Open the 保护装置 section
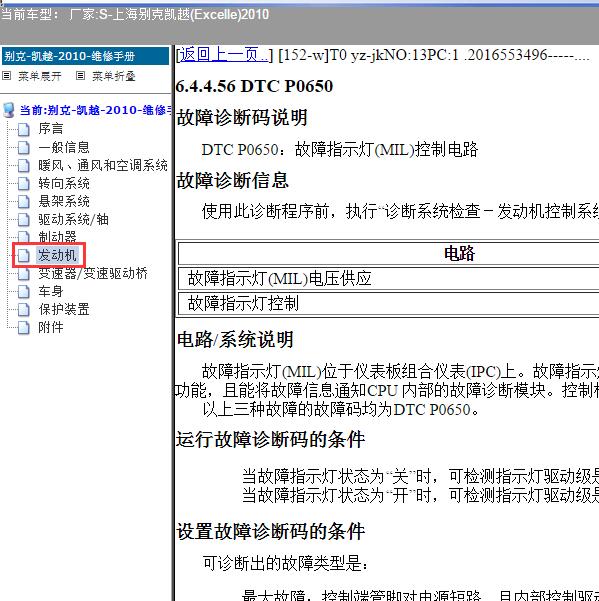This screenshot has height=601, width=599. 64,309
